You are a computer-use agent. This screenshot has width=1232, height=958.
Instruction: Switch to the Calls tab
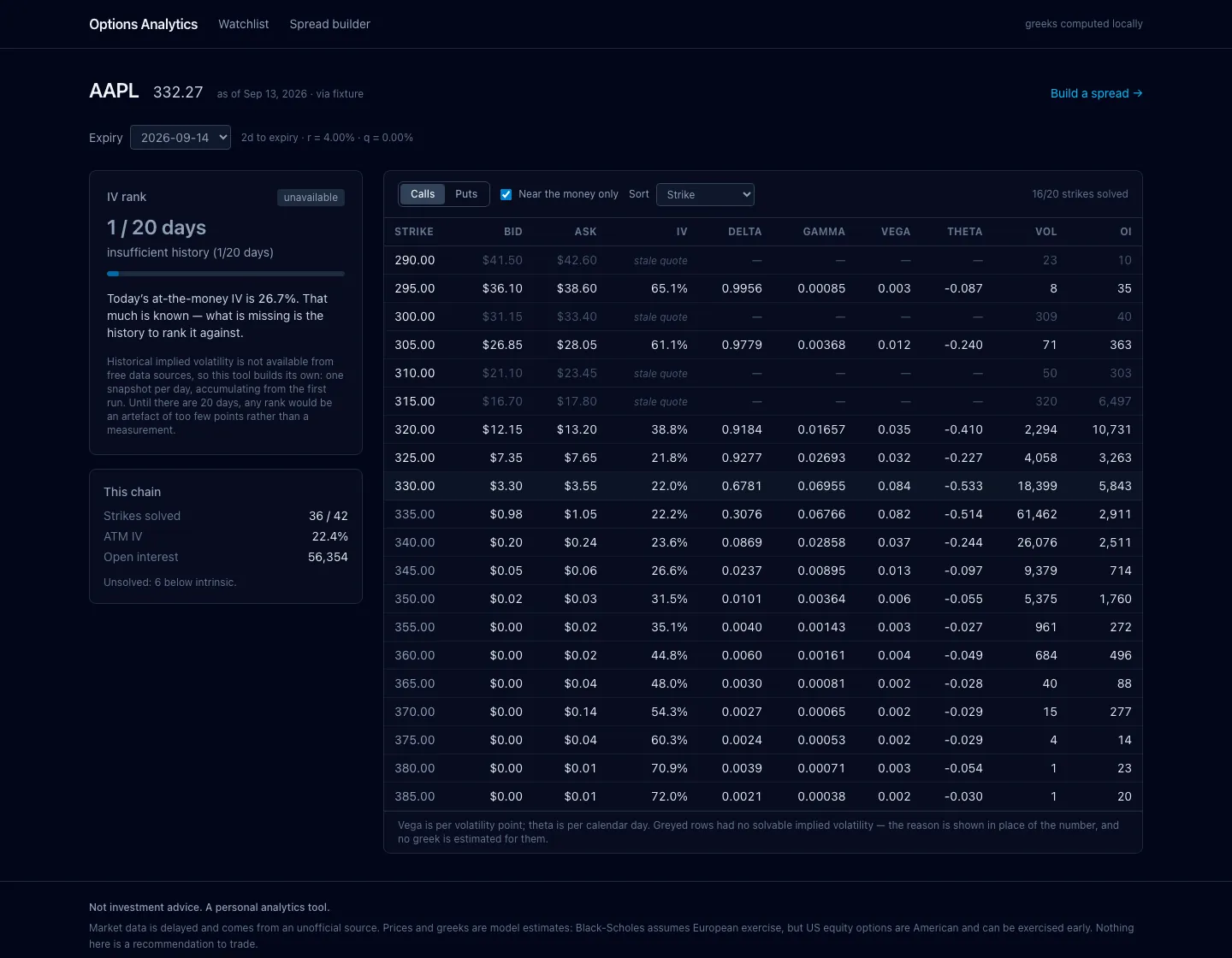(x=423, y=194)
